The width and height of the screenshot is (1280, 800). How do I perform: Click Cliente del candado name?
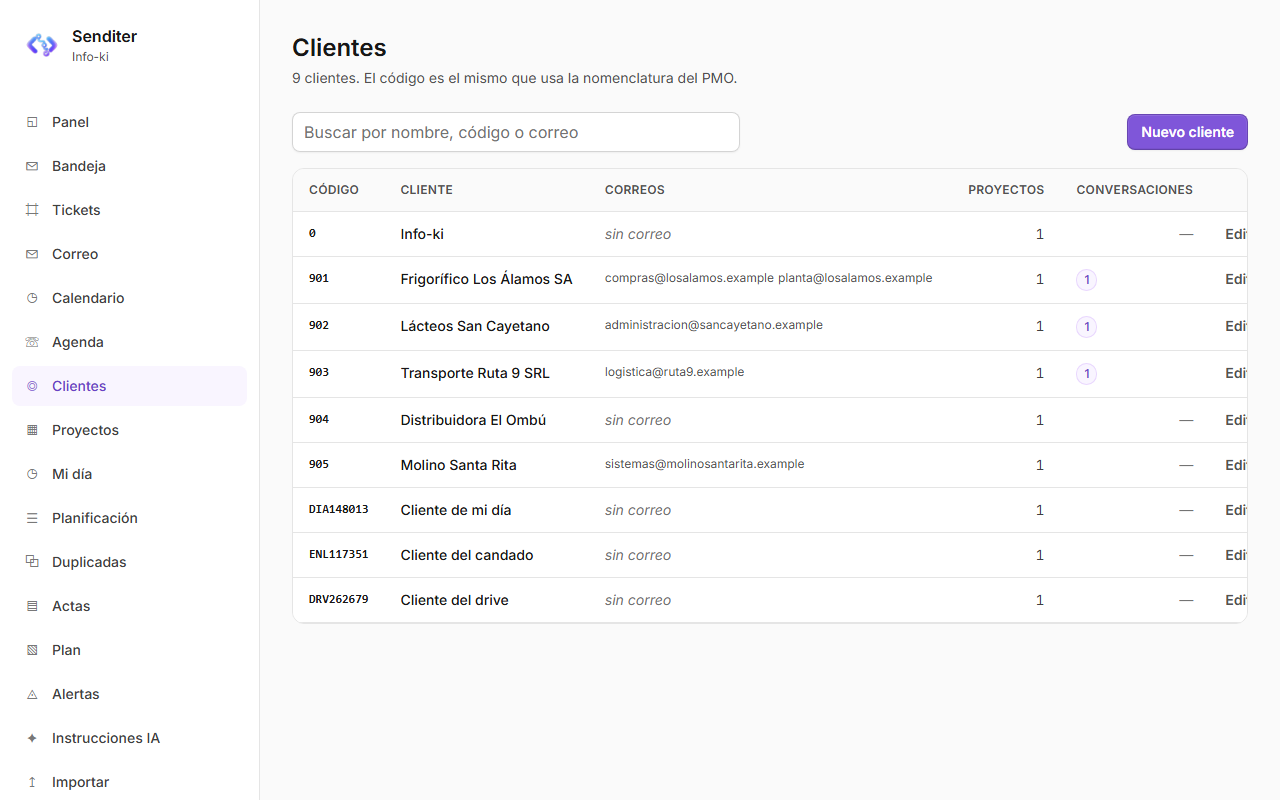point(467,555)
